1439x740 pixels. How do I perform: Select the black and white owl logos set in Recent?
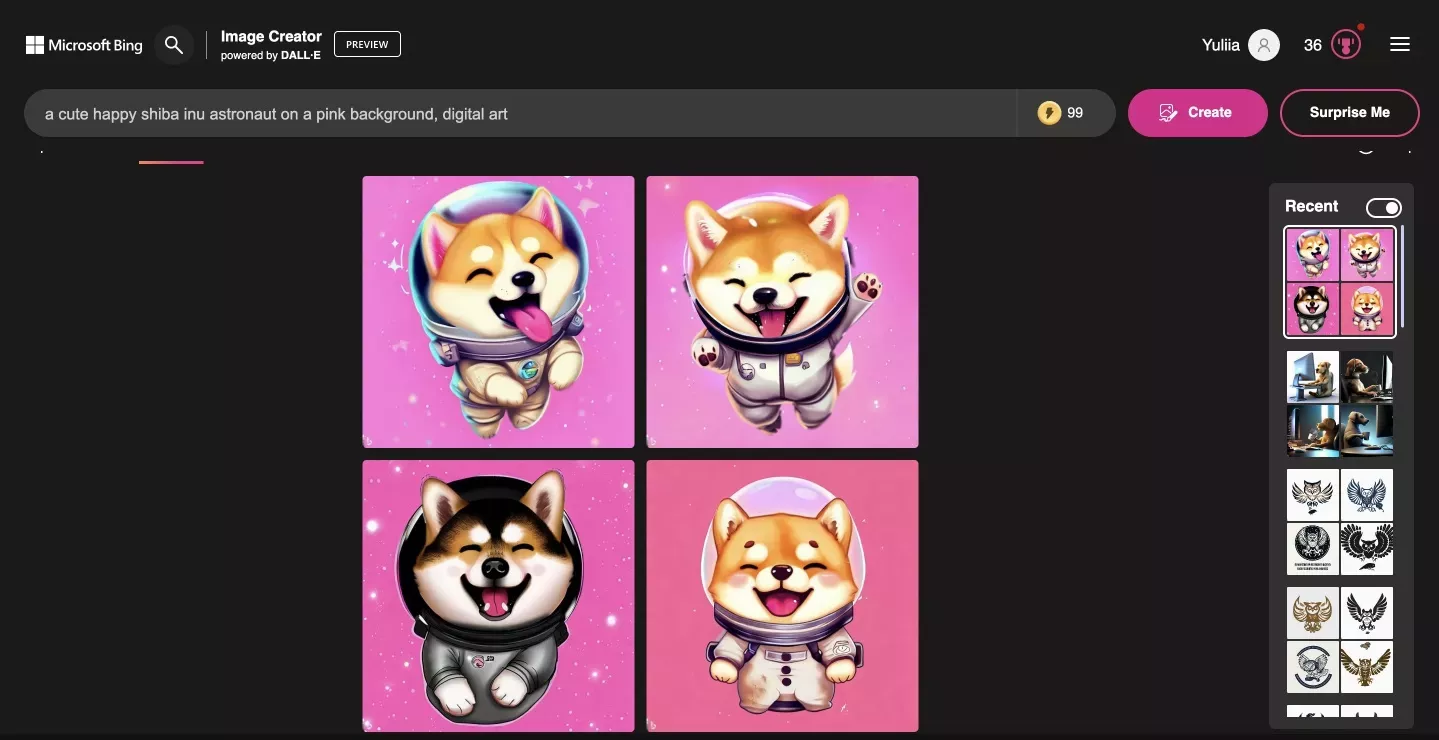(x=1340, y=522)
